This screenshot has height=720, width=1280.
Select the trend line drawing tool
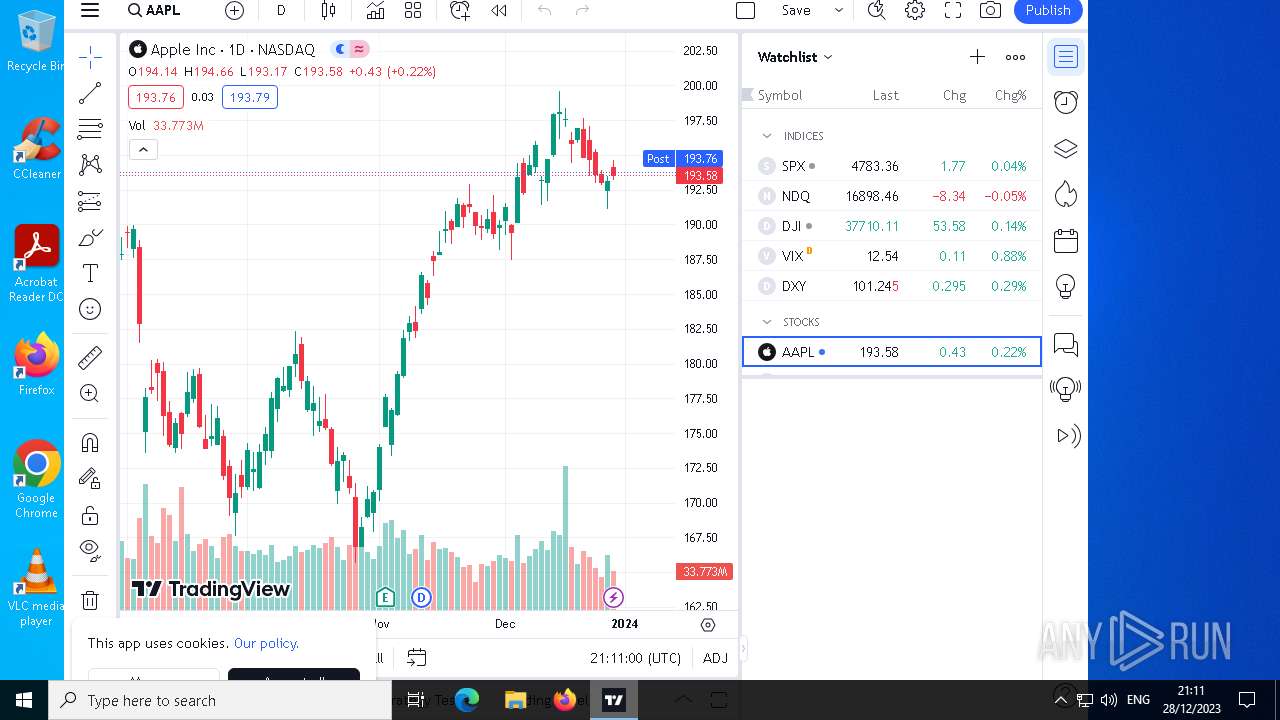tap(90, 93)
